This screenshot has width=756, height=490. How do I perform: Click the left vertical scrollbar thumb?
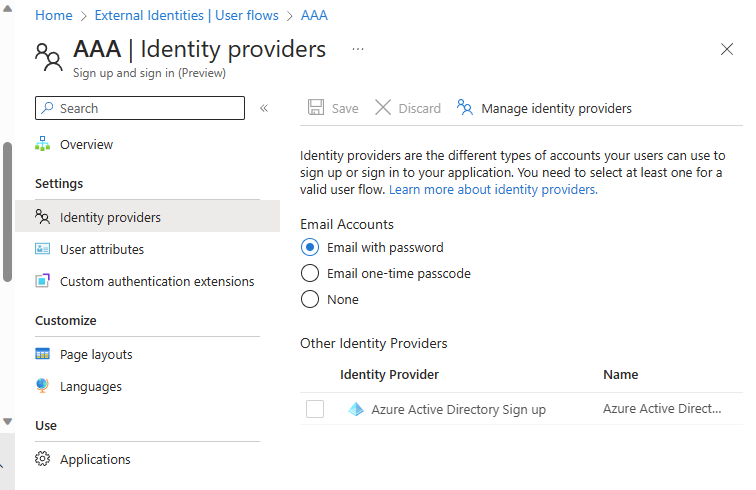point(7,211)
